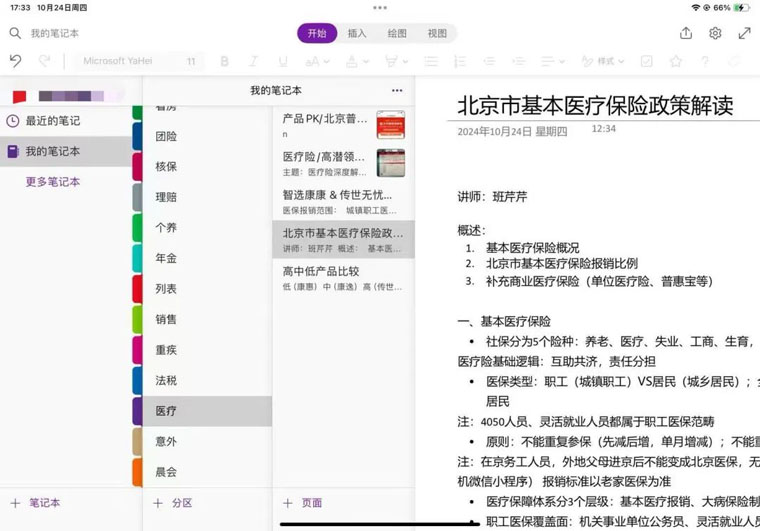Open the share icon at top right
Image resolution: width=760 pixels, height=531 pixels.
[686, 33]
